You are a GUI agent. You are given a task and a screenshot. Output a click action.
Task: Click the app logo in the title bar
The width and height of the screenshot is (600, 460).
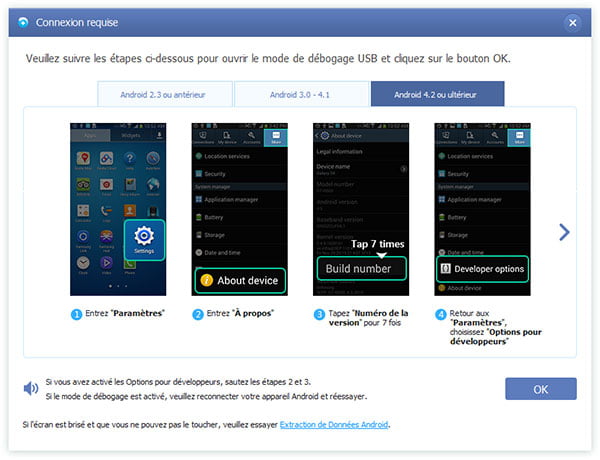(20, 21)
